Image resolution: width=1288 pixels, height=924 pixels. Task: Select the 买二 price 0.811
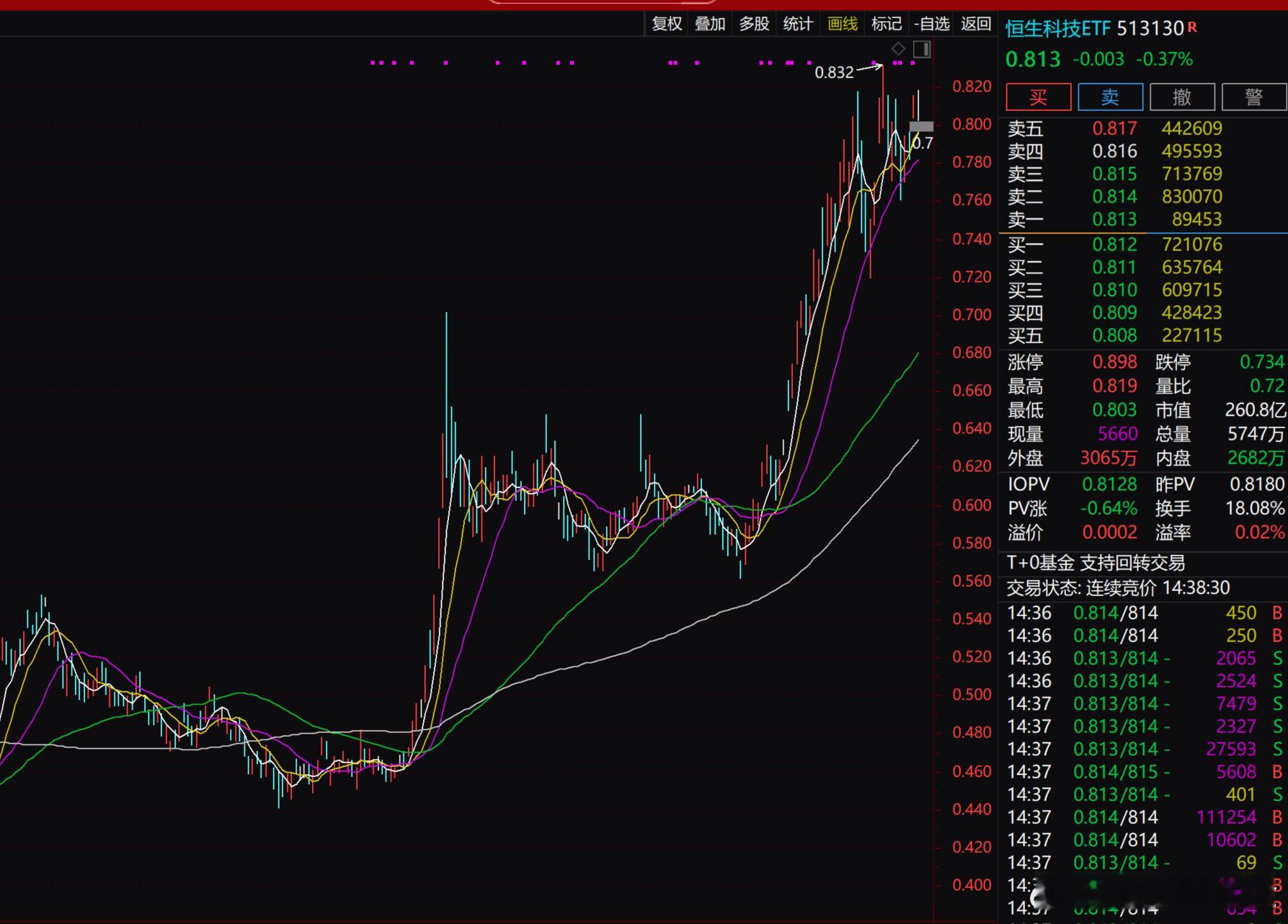pos(1114,267)
